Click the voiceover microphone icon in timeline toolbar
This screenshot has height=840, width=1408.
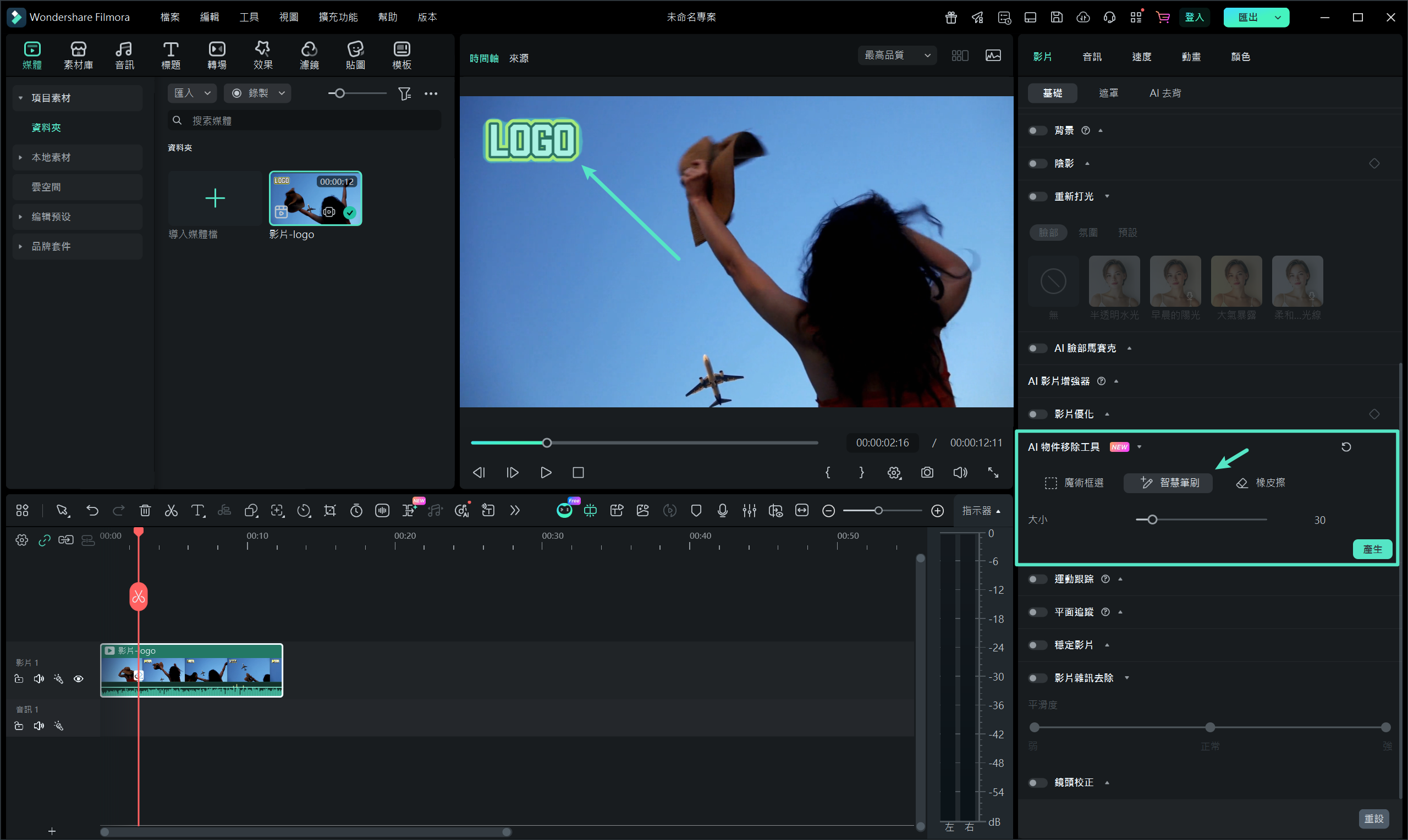[722, 511]
